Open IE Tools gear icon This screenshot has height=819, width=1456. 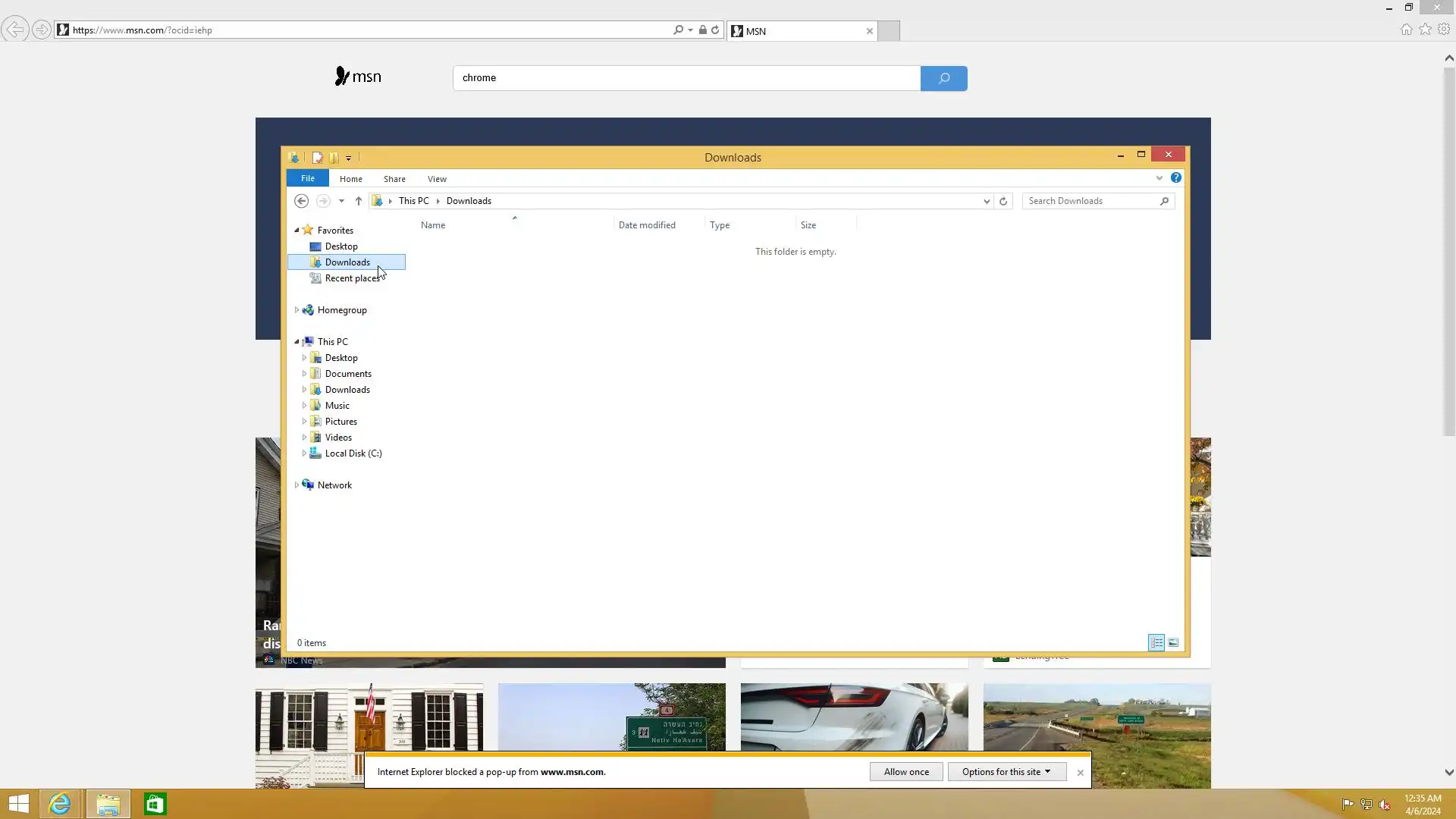click(1444, 30)
